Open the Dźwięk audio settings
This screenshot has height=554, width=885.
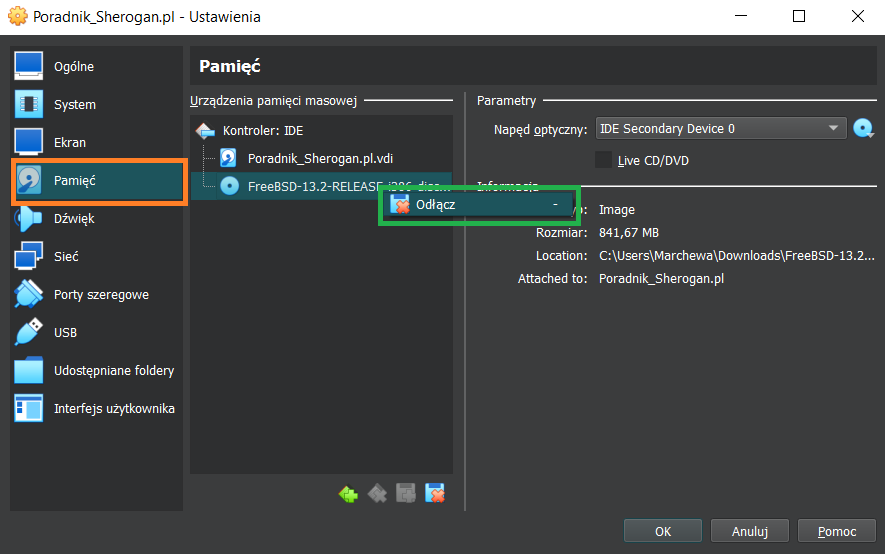point(73,219)
